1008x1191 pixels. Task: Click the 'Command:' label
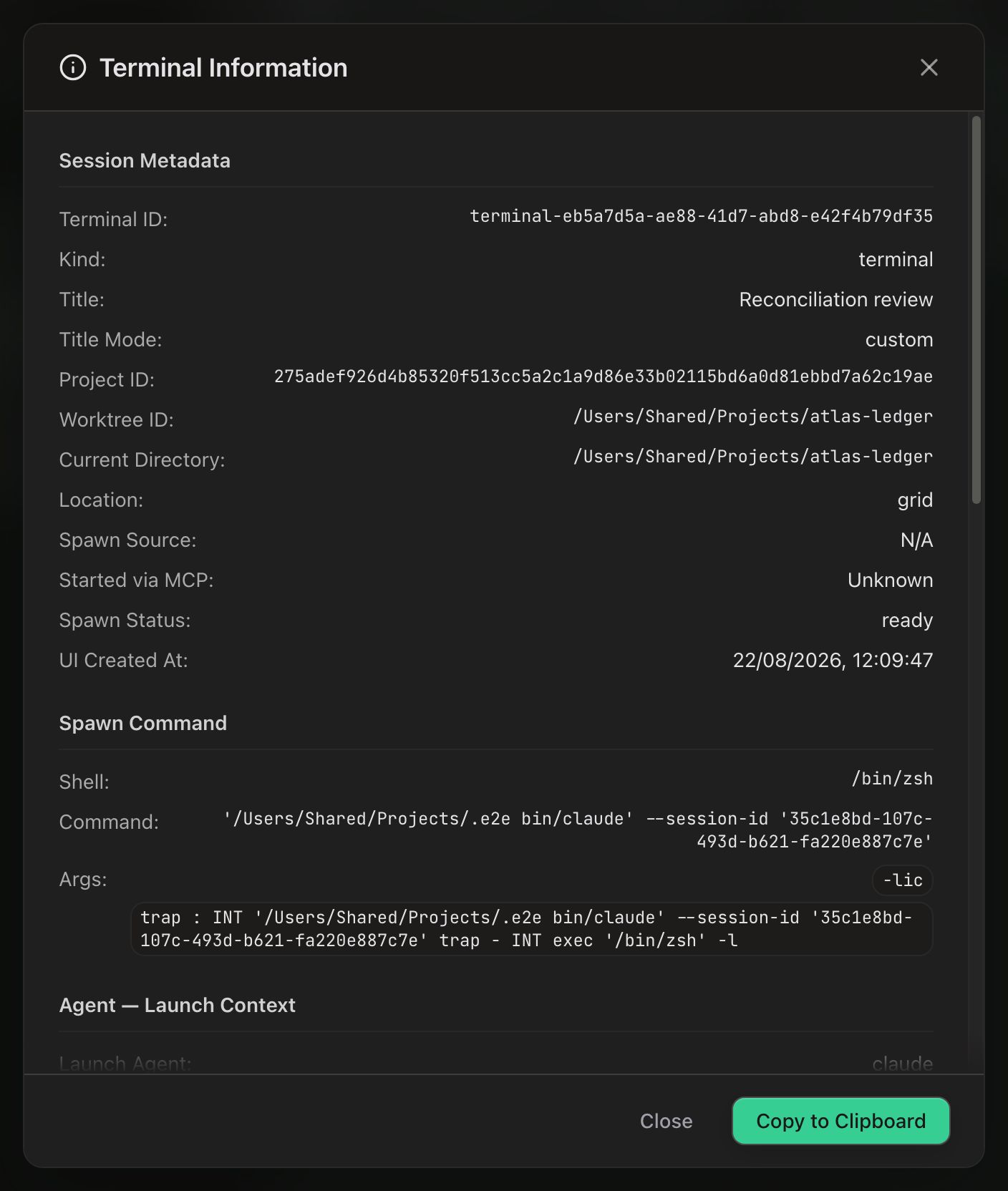pyautogui.click(x=109, y=822)
